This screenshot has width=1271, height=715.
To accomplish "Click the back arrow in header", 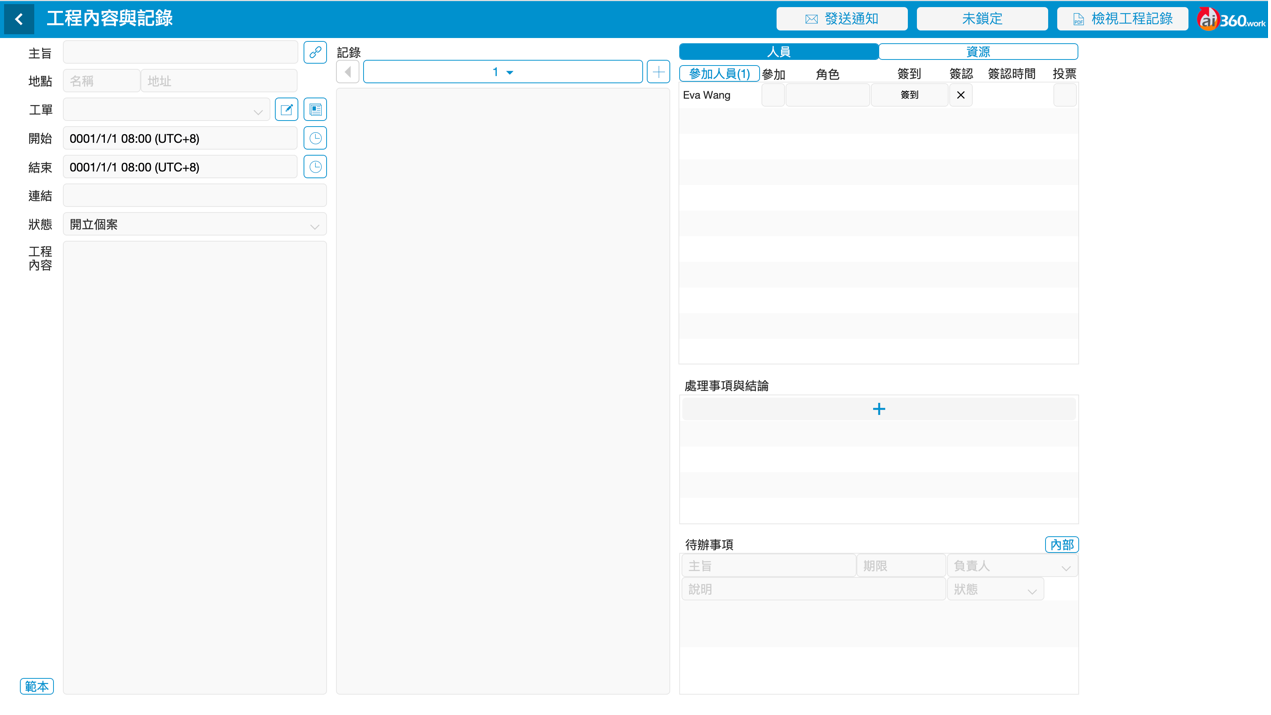I will click(19, 19).
